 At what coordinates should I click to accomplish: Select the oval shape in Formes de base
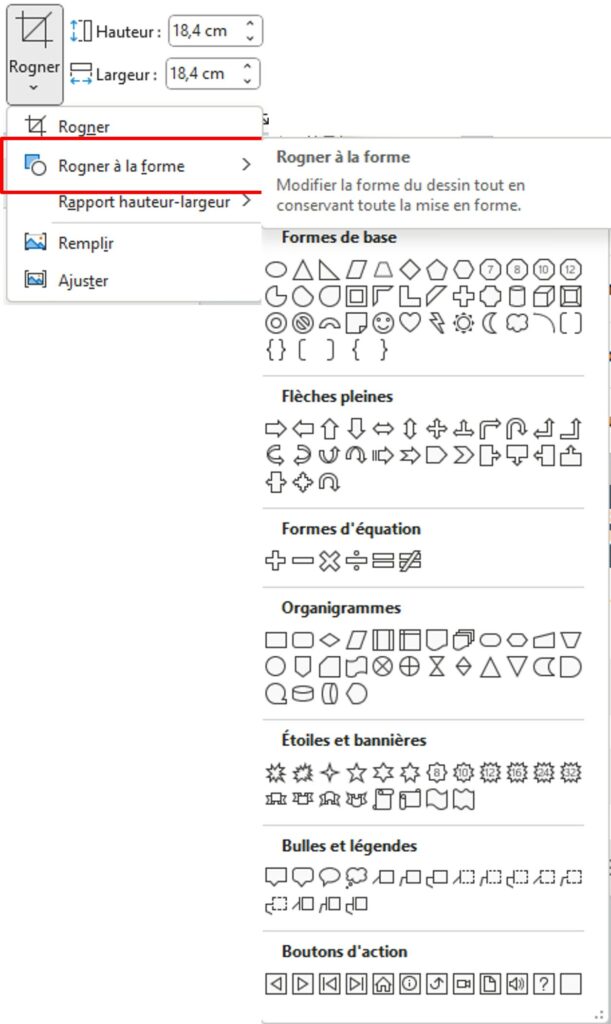pos(276,269)
